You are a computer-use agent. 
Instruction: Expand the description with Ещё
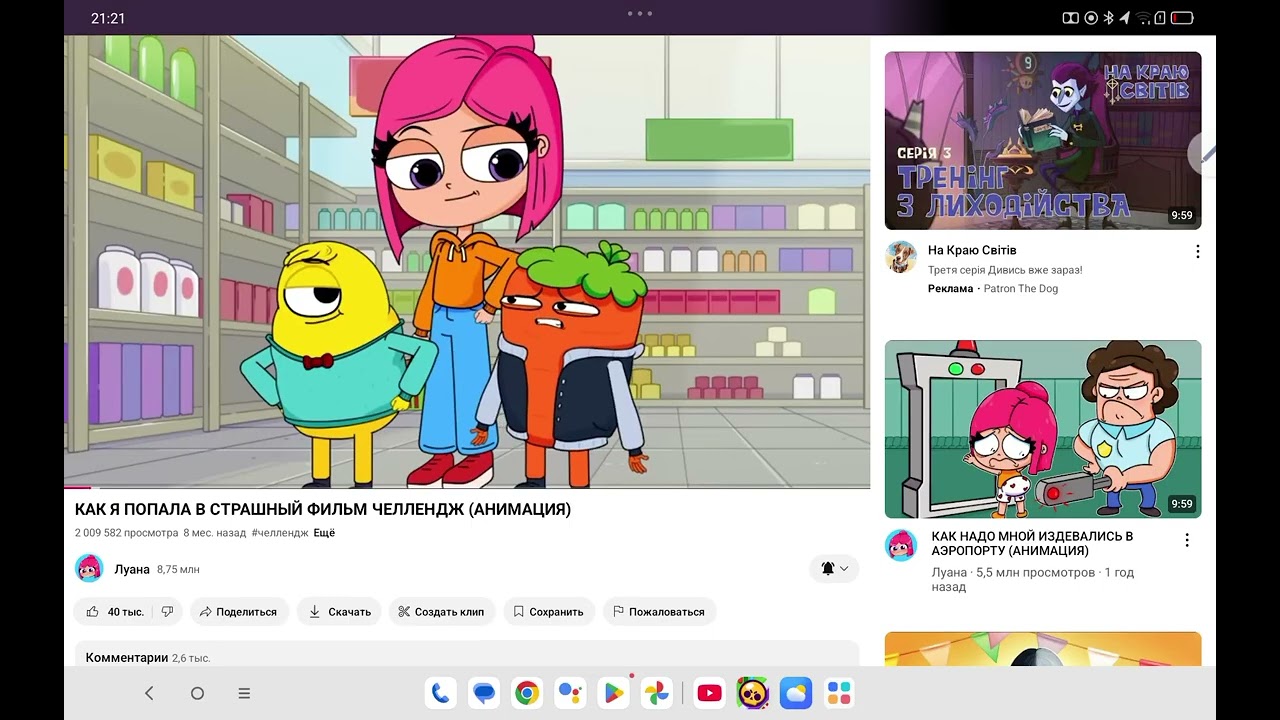(x=324, y=533)
